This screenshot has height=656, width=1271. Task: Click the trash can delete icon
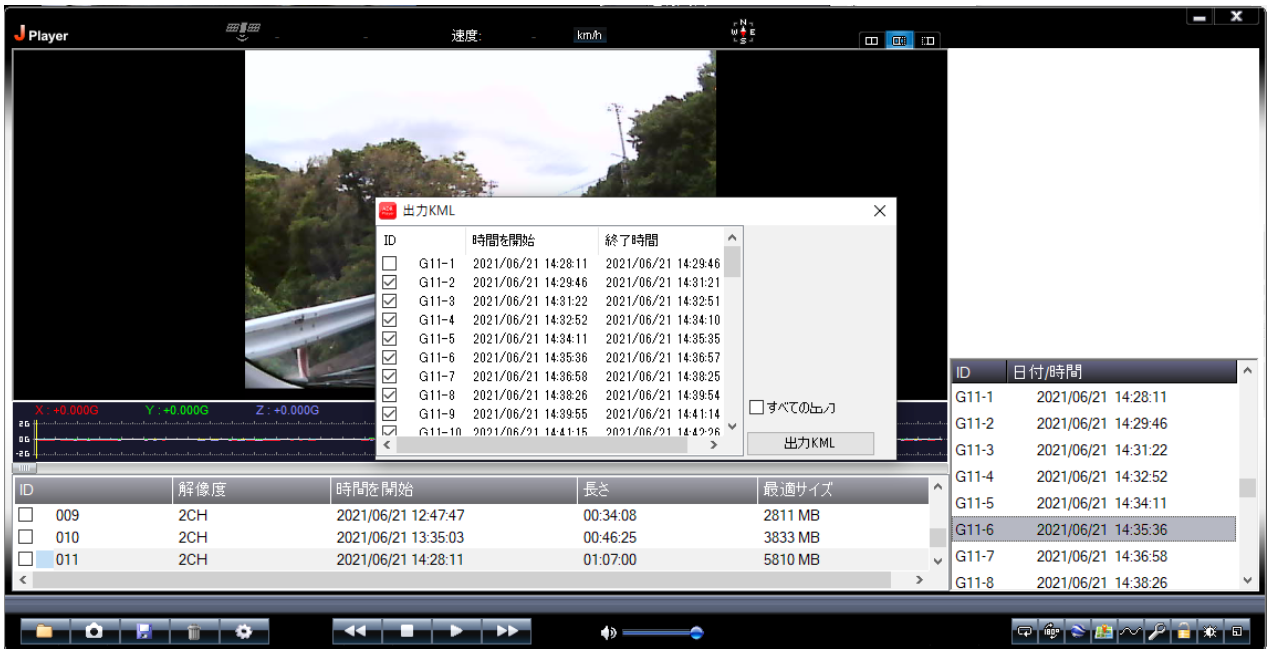194,632
